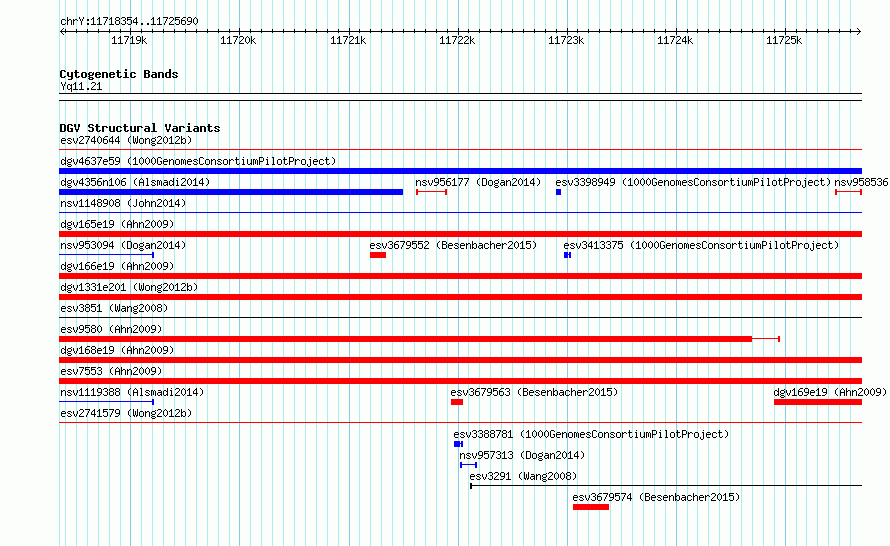The image size is (890, 546).
Task: Select the dgv4356n106 (Alsmadi2014) blue bar
Action: (231, 192)
